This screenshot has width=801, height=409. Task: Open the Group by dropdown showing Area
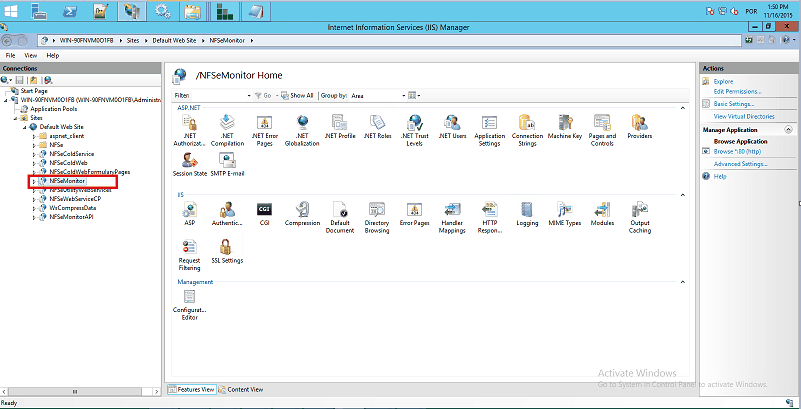coord(375,95)
